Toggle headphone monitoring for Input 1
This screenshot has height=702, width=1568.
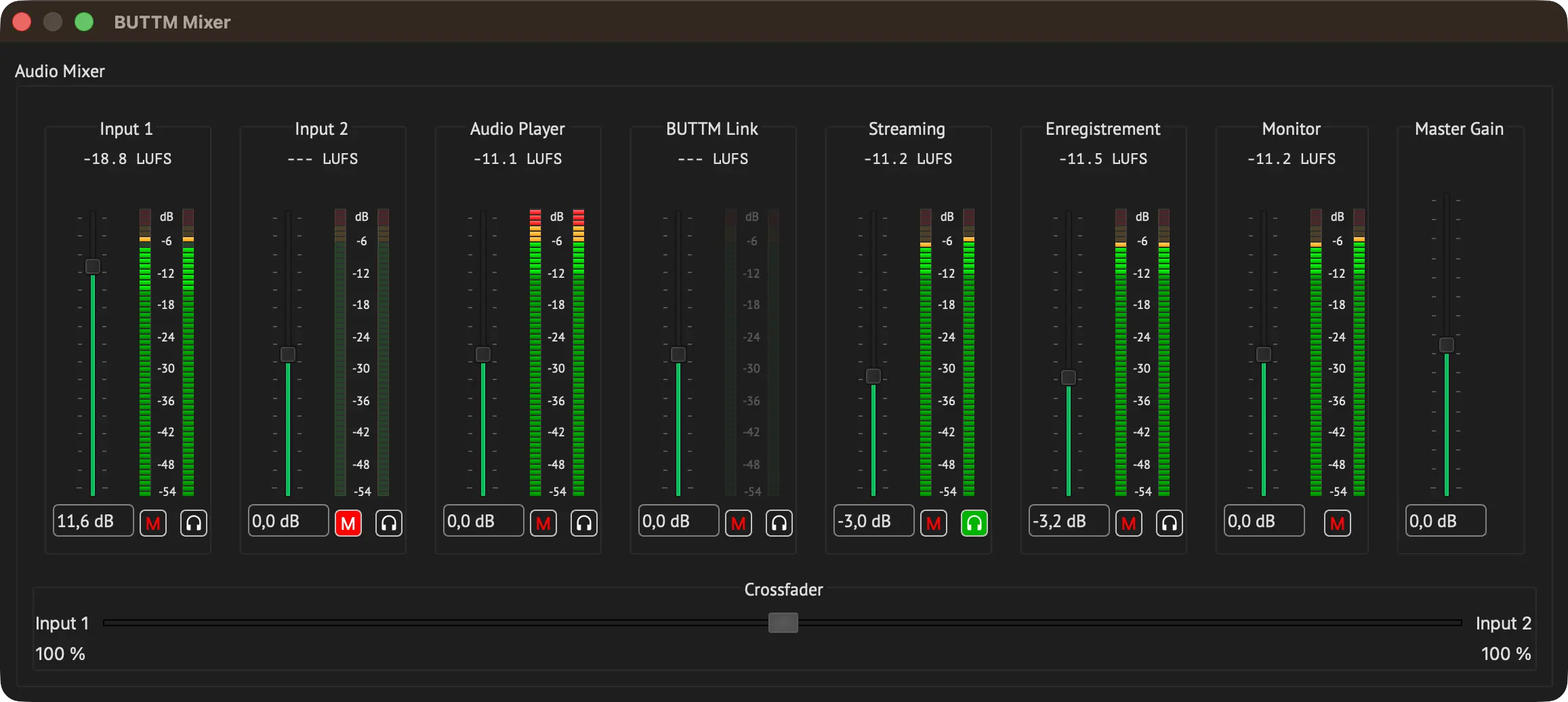click(194, 522)
